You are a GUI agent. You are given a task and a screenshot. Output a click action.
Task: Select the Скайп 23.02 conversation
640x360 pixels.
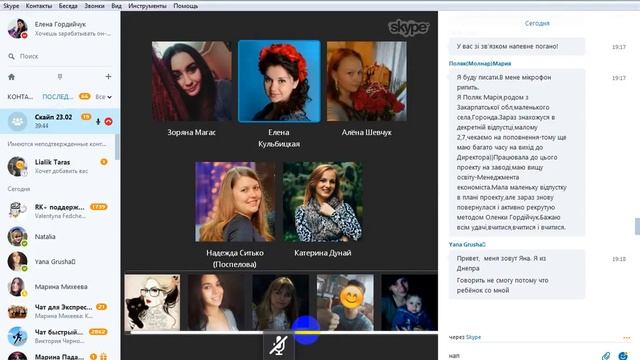tap(60, 121)
